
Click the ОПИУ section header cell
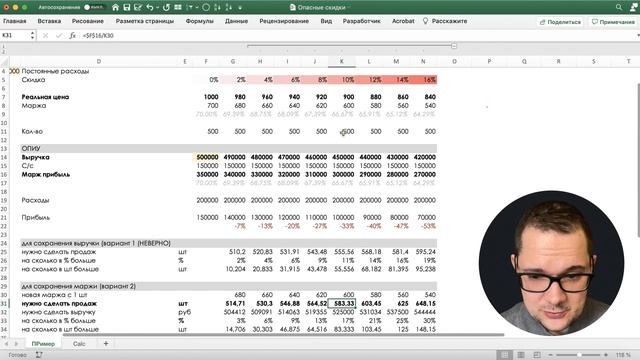(98, 149)
